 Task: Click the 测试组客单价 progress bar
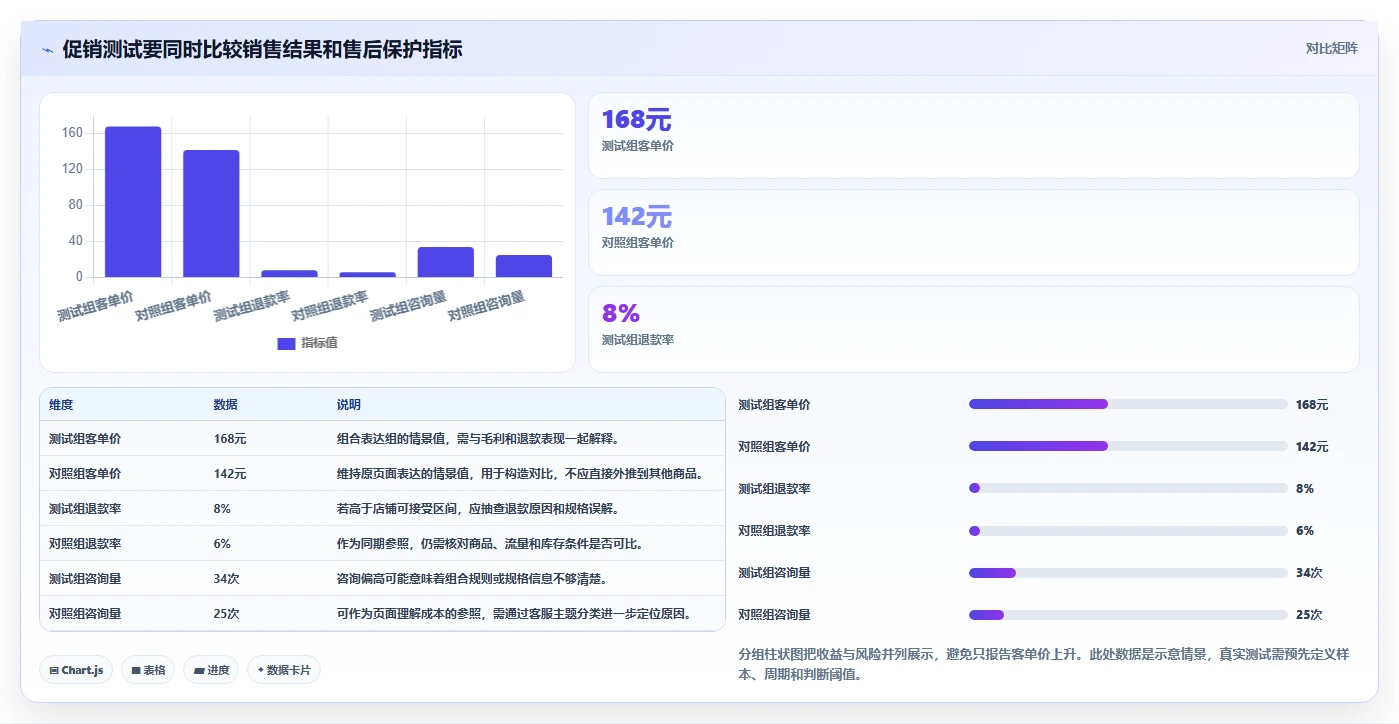1128,404
